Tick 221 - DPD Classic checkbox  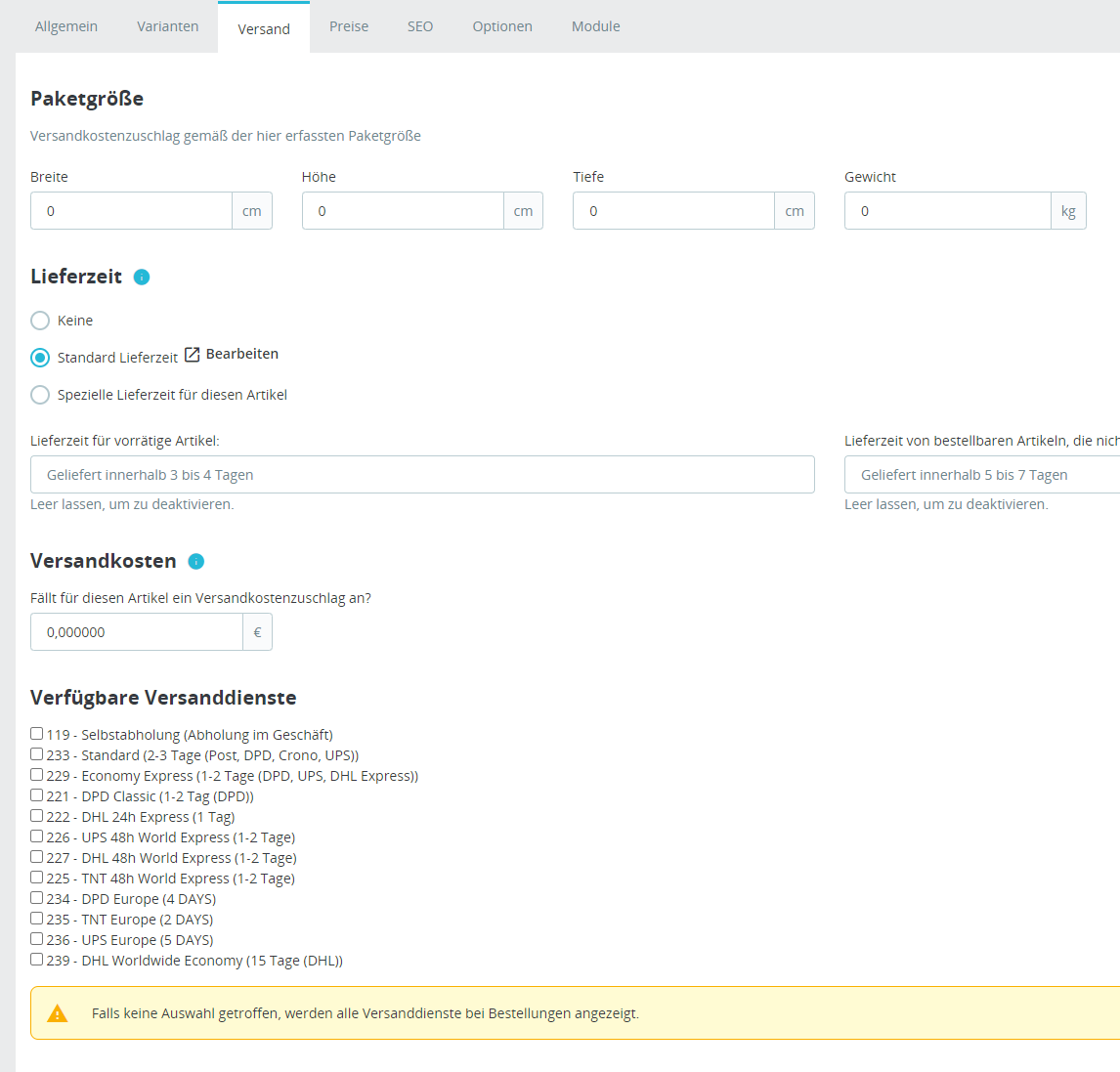(x=36, y=794)
